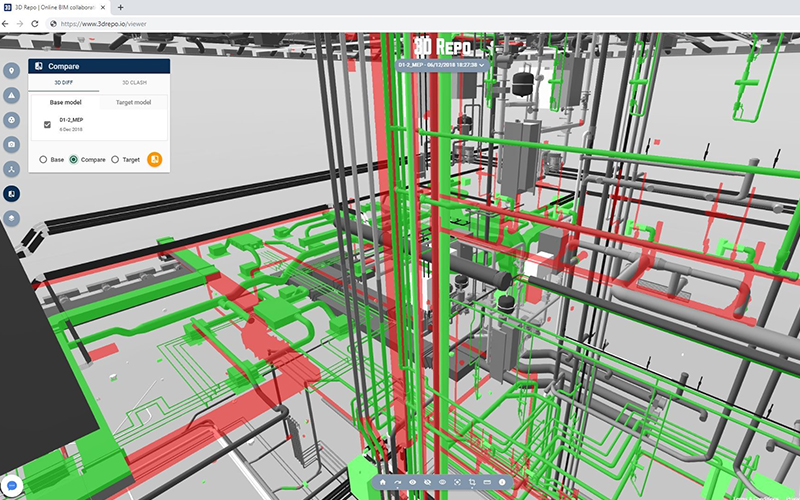
Task: Select the Target radio button
Action: pos(115,159)
